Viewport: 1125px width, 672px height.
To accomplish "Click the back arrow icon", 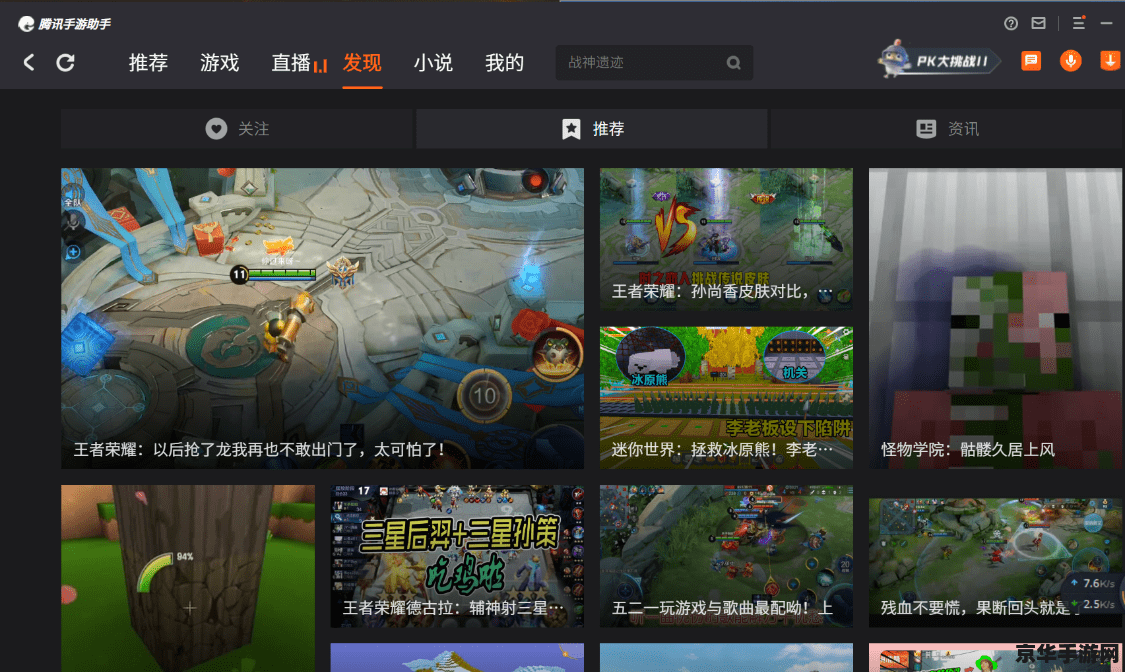I will point(29,62).
